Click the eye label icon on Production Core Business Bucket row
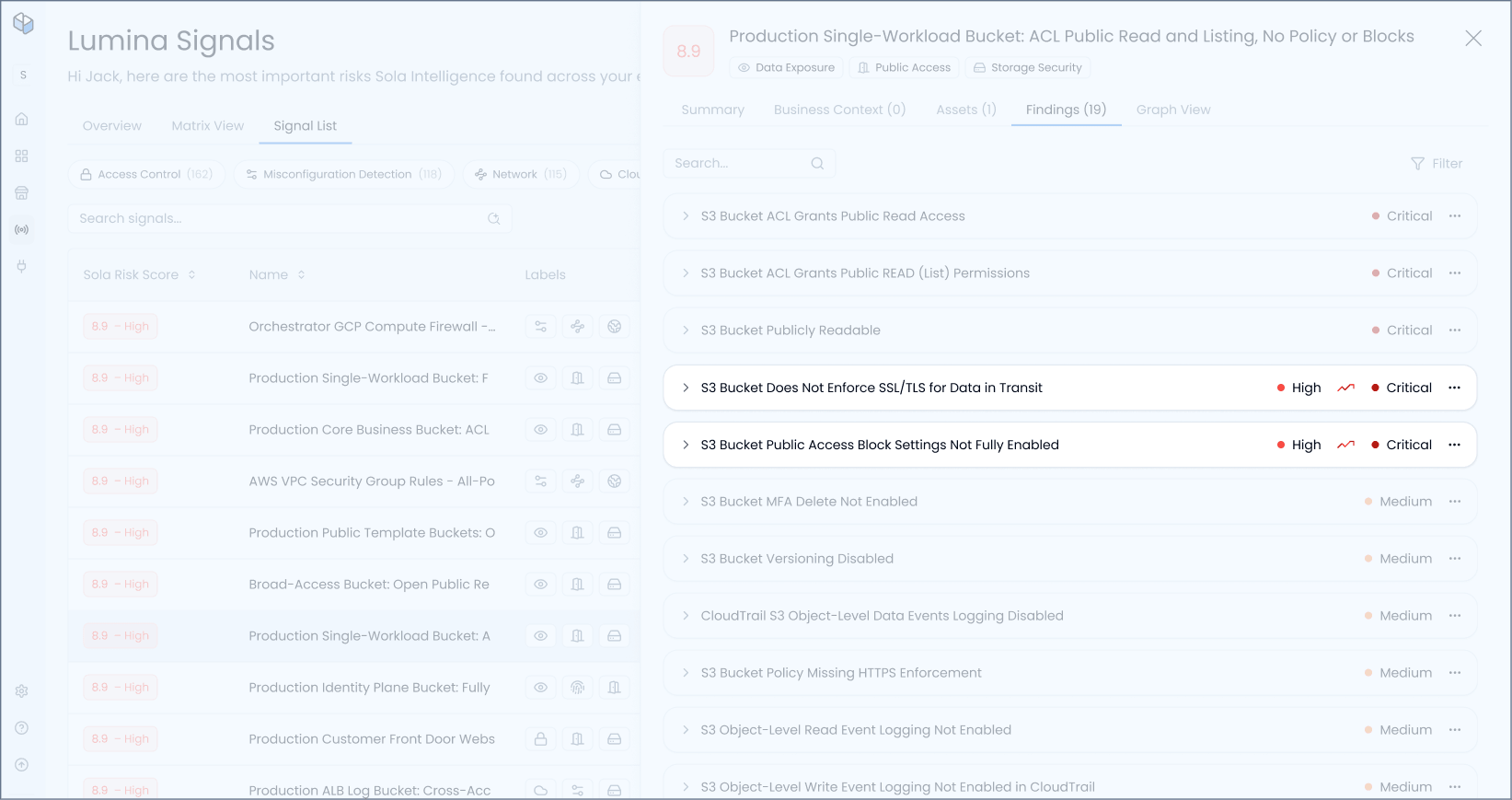The width and height of the screenshot is (1512, 800). [x=541, y=430]
